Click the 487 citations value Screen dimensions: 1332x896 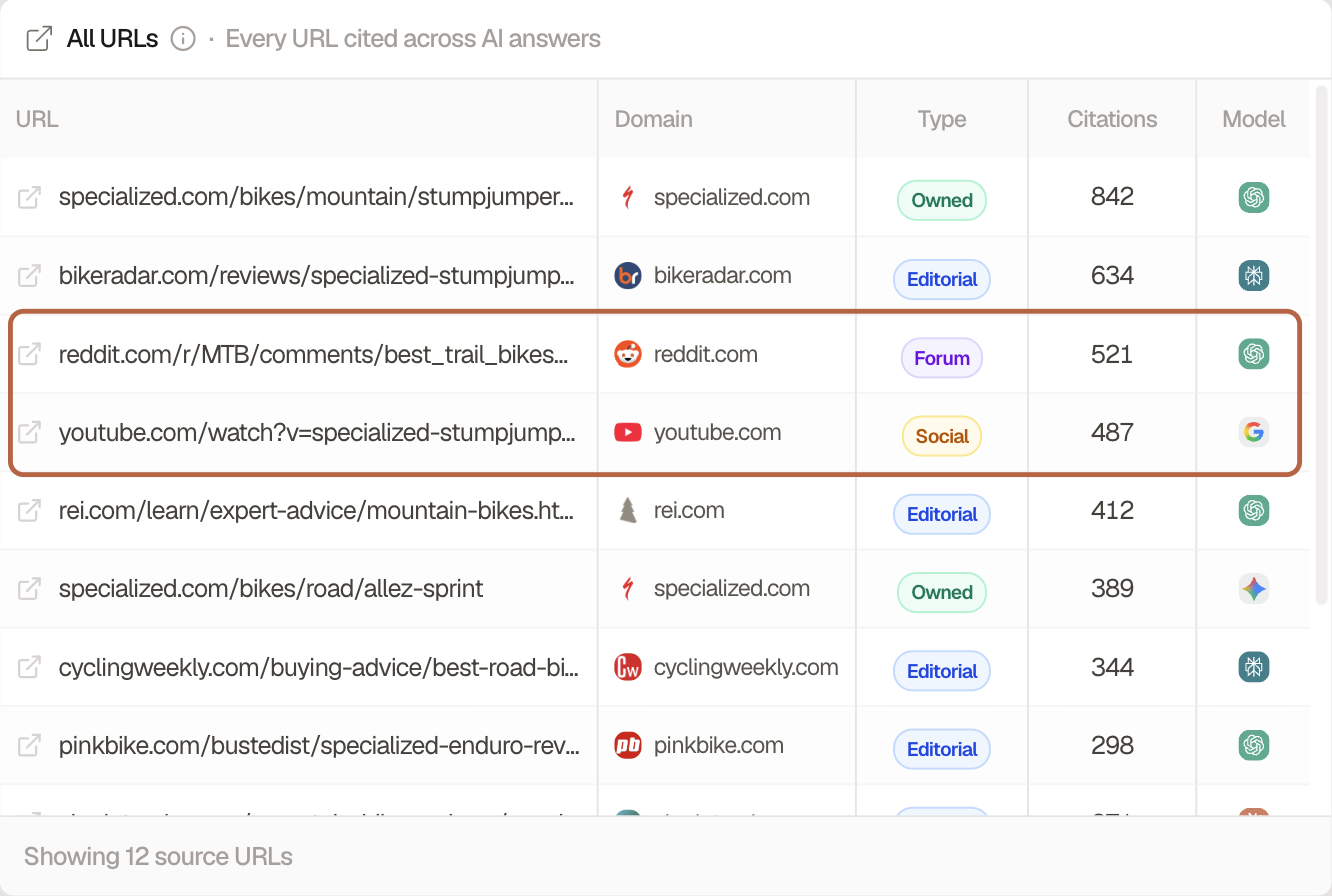1112,432
